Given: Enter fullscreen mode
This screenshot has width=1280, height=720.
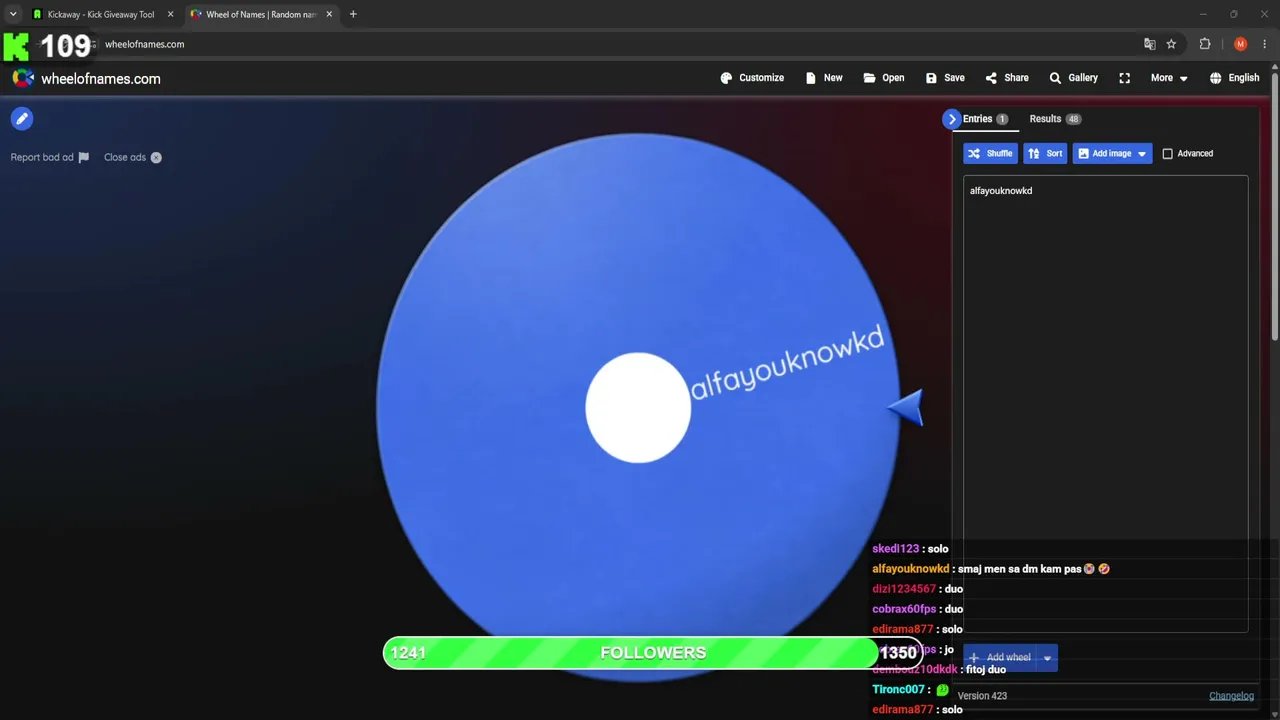Looking at the screenshot, I should [1125, 78].
